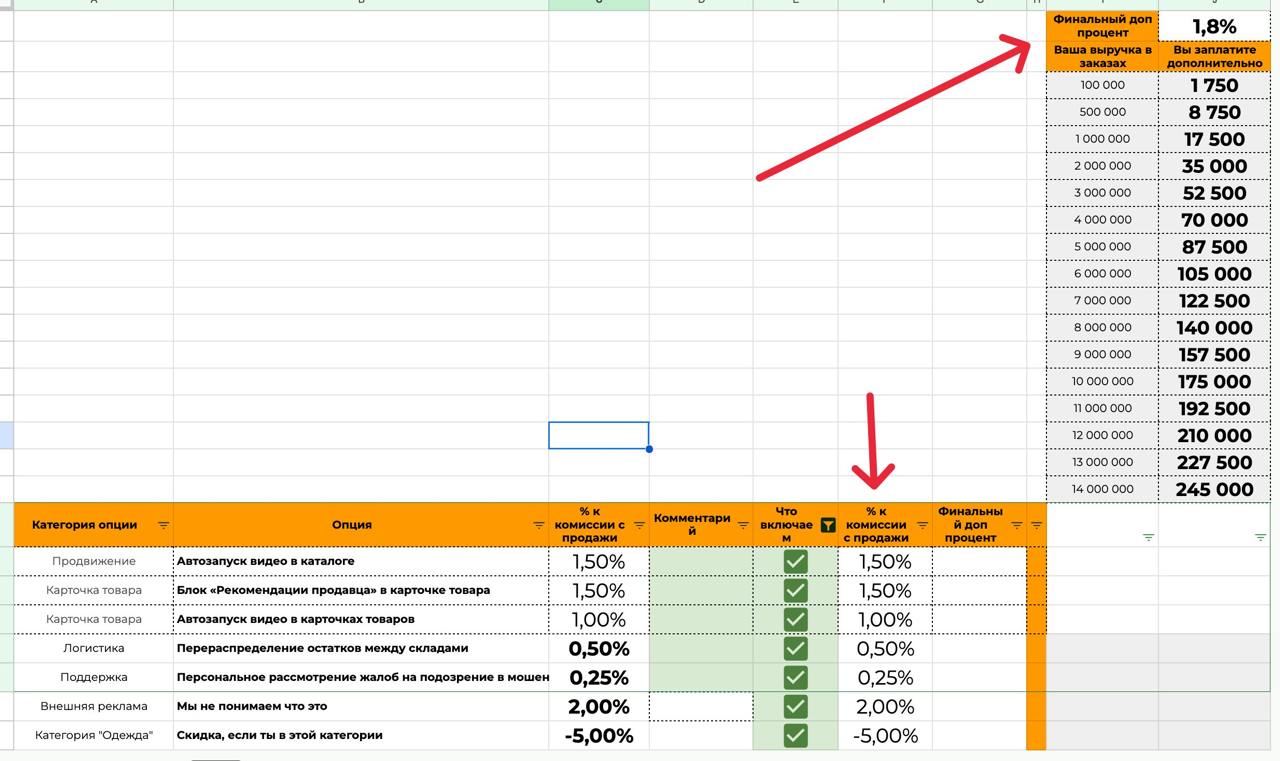Select the 100 000 revenue cell
Screen dimensions: 1280x761
tap(1102, 85)
